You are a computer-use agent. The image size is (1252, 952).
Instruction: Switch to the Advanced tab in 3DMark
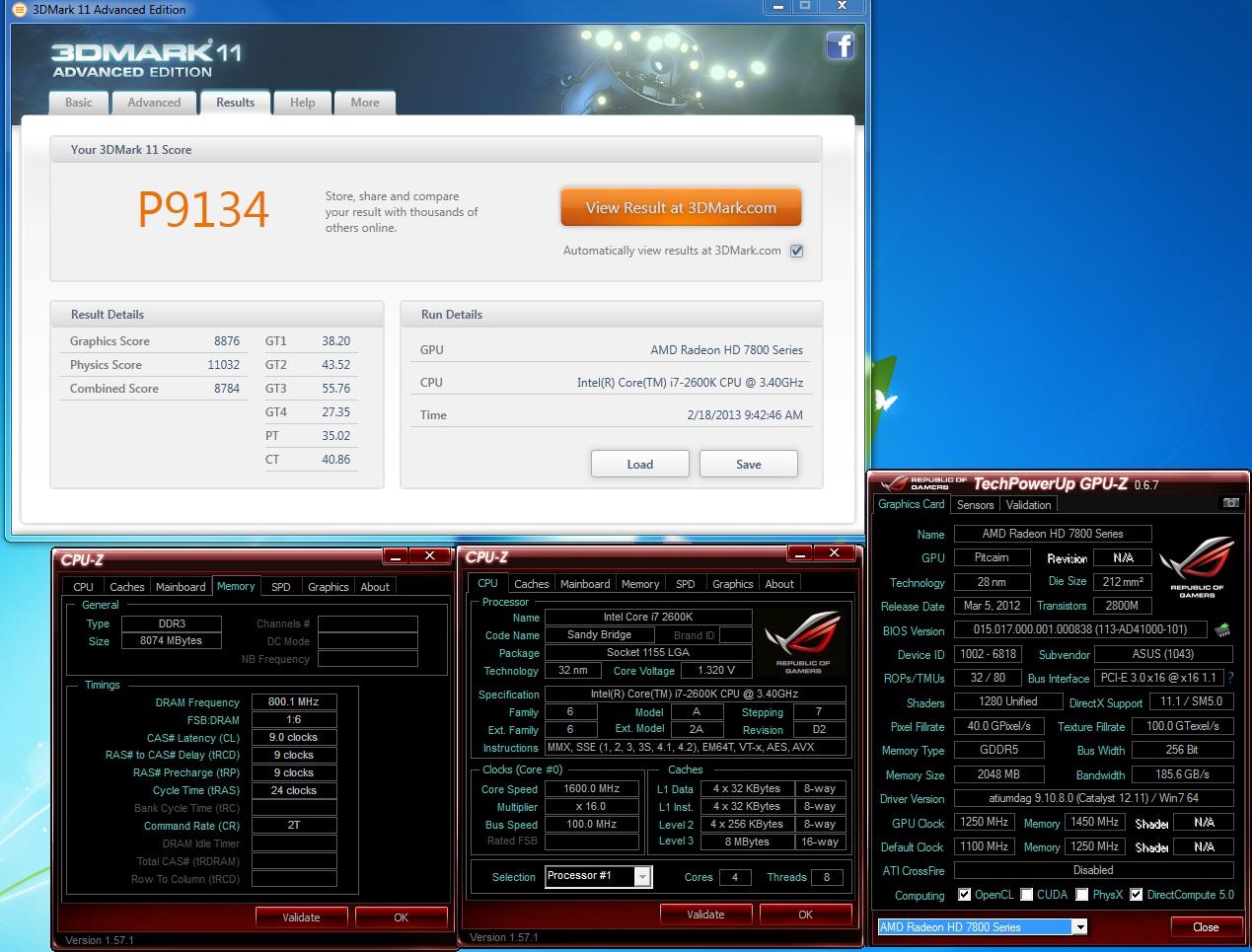click(154, 103)
